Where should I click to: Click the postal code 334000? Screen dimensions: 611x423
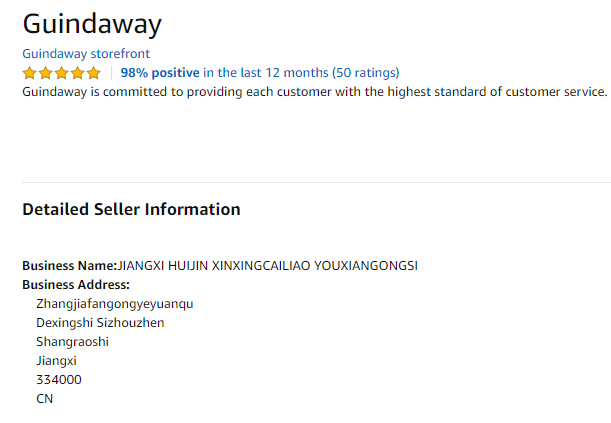pos(59,380)
